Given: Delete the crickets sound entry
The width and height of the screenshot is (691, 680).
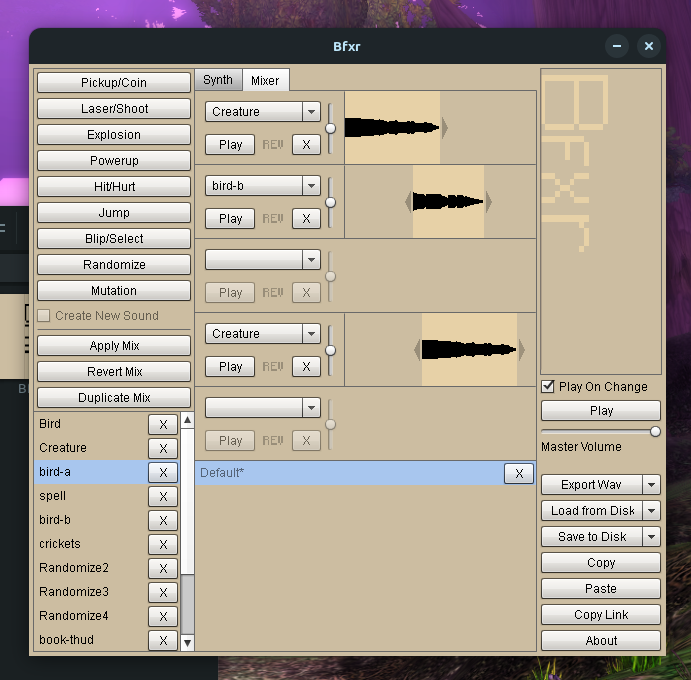Looking at the screenshot, I should pos(163,544).
